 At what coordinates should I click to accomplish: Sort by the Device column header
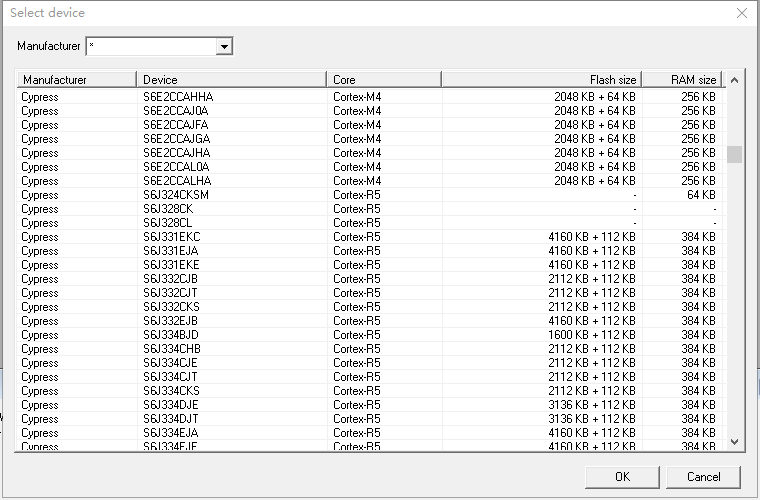coord(232,79)
